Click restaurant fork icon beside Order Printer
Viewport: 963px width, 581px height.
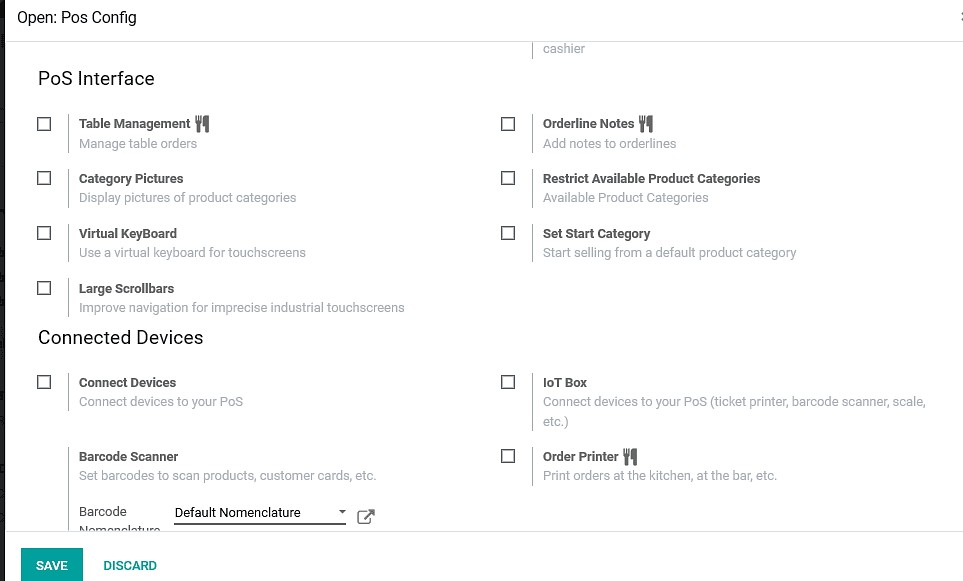tap(630, 456)
